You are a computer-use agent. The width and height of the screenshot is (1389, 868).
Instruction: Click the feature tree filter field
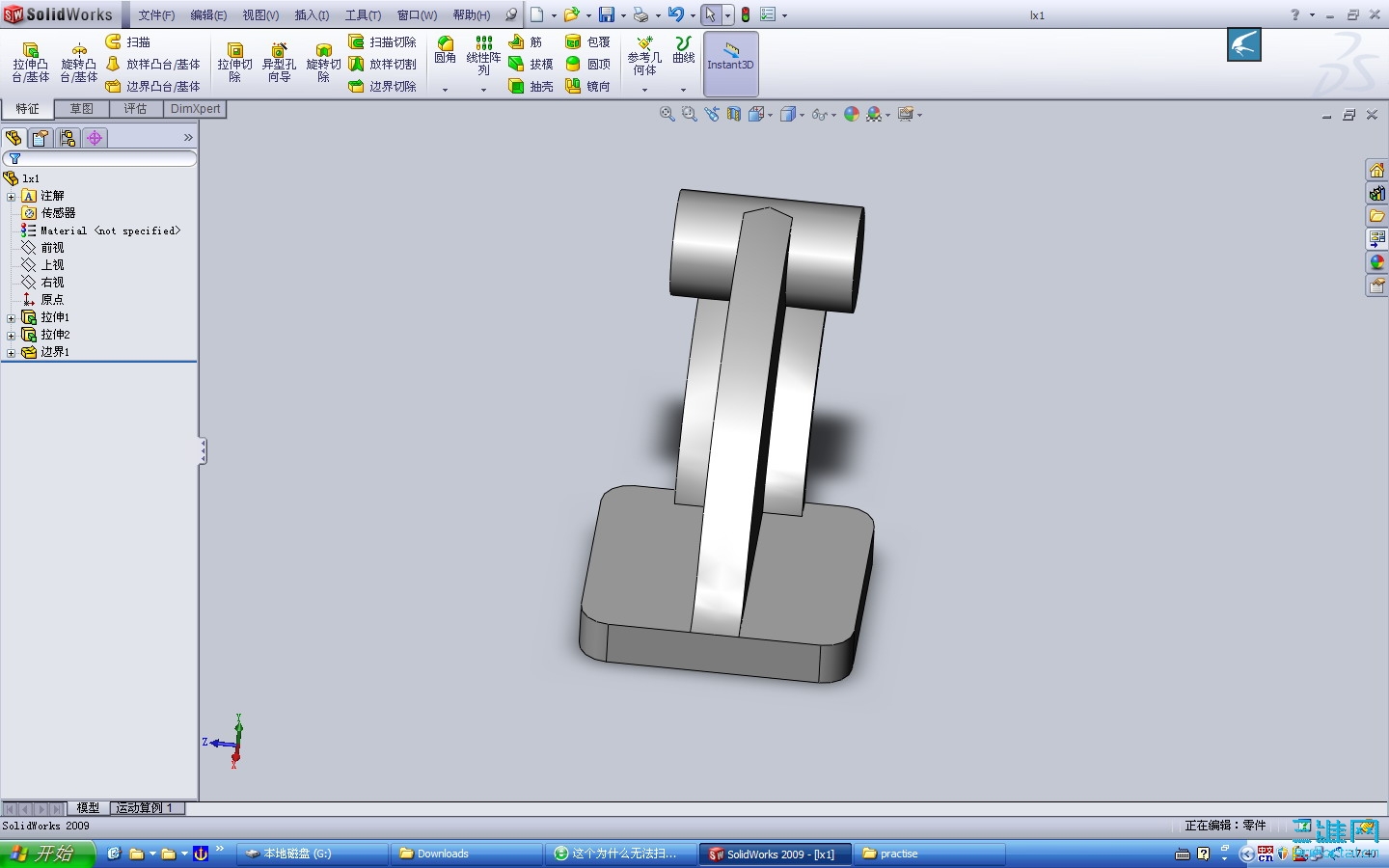[x=100, y=159]
